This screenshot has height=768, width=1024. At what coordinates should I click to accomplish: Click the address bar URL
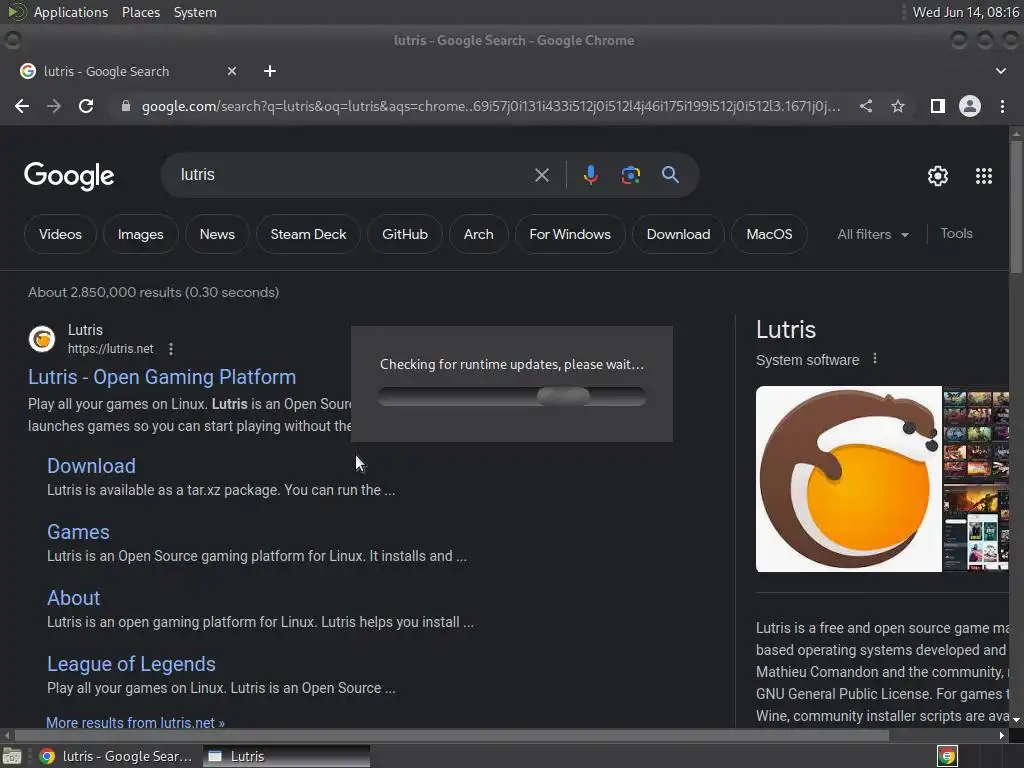[491, 106]
